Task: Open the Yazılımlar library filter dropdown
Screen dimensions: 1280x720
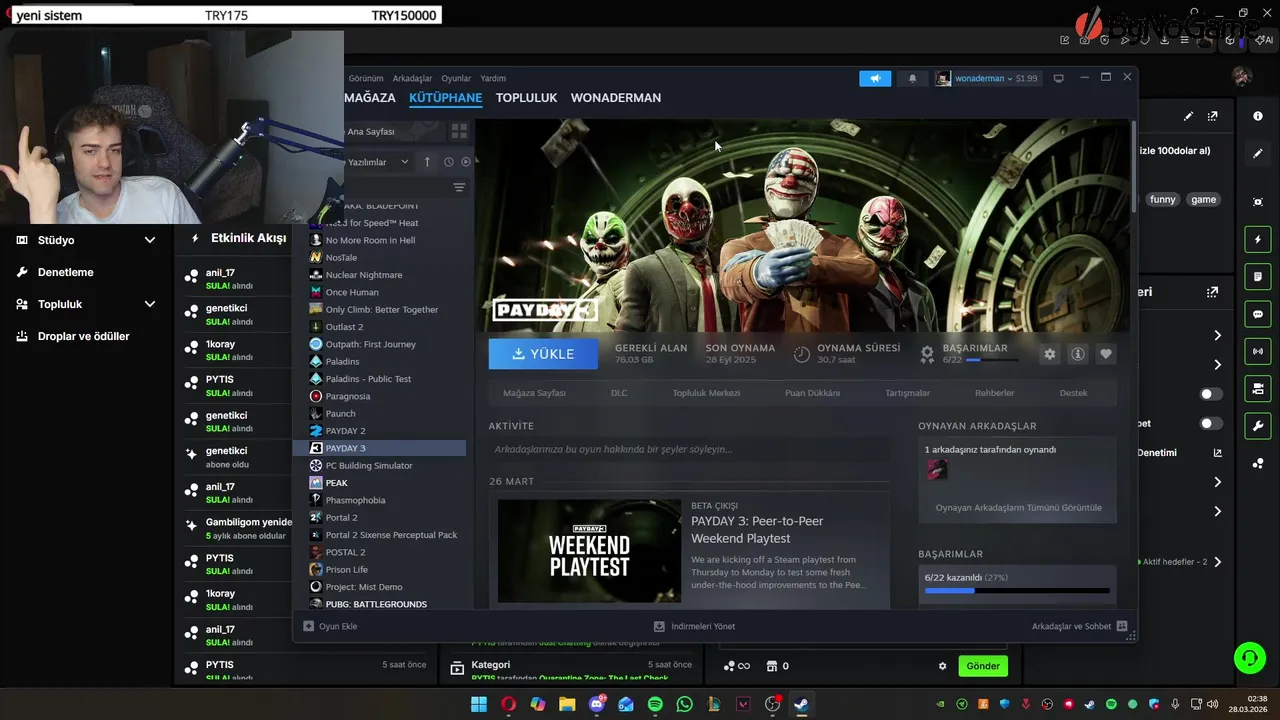Action: 377,162
